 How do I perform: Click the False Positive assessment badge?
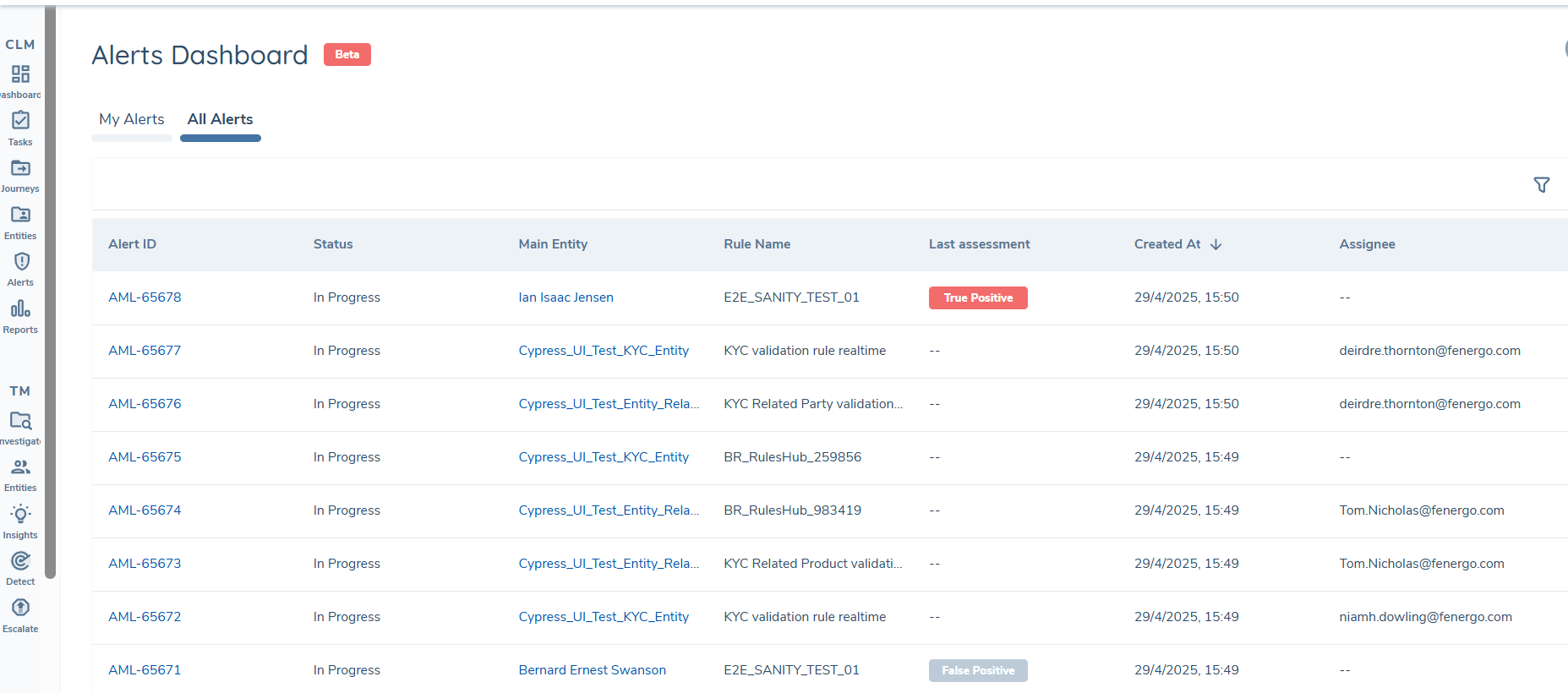pyautogui.click(x=977, y=670)
